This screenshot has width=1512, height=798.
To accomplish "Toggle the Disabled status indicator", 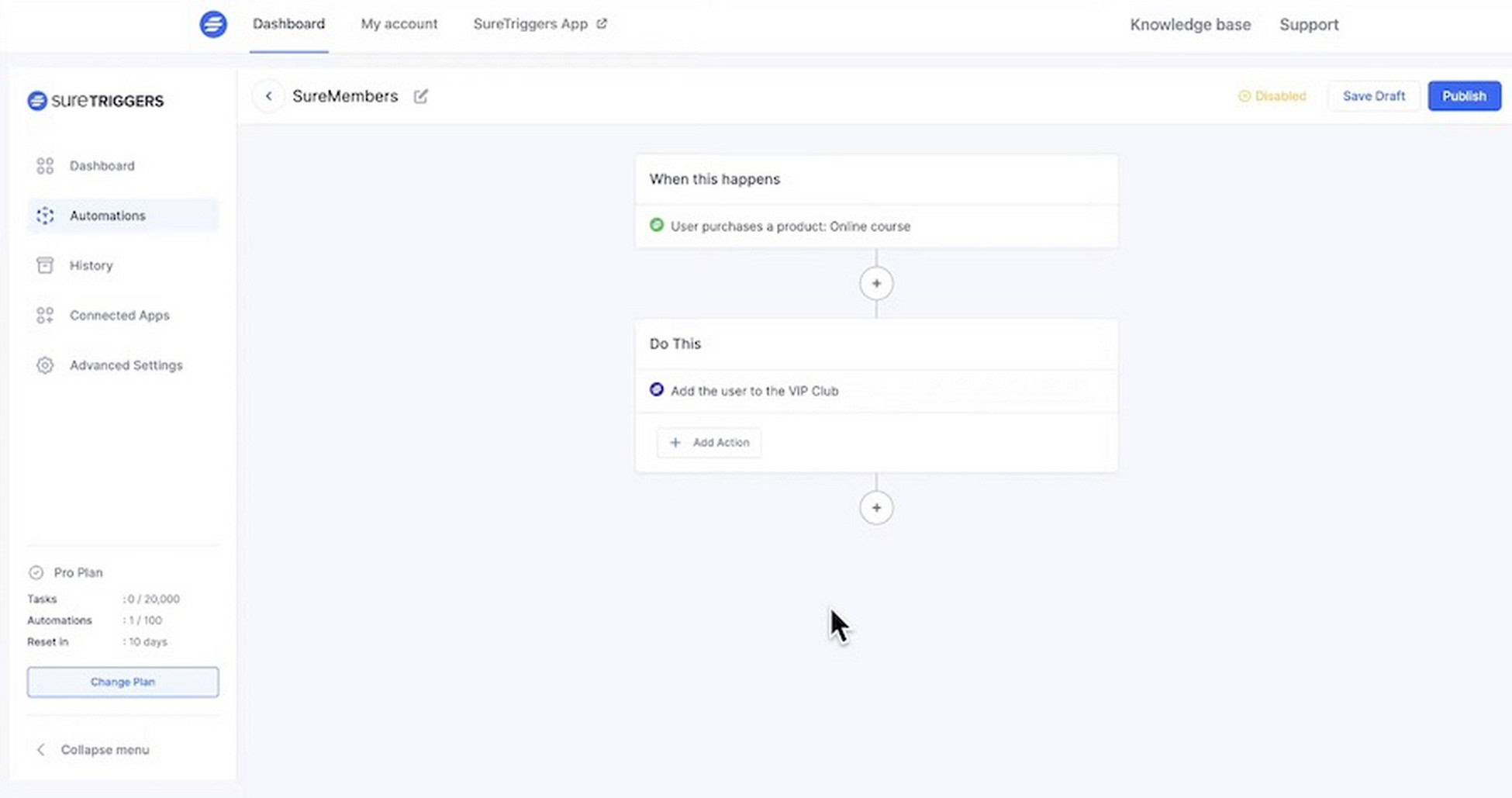I will (1272, 96).
